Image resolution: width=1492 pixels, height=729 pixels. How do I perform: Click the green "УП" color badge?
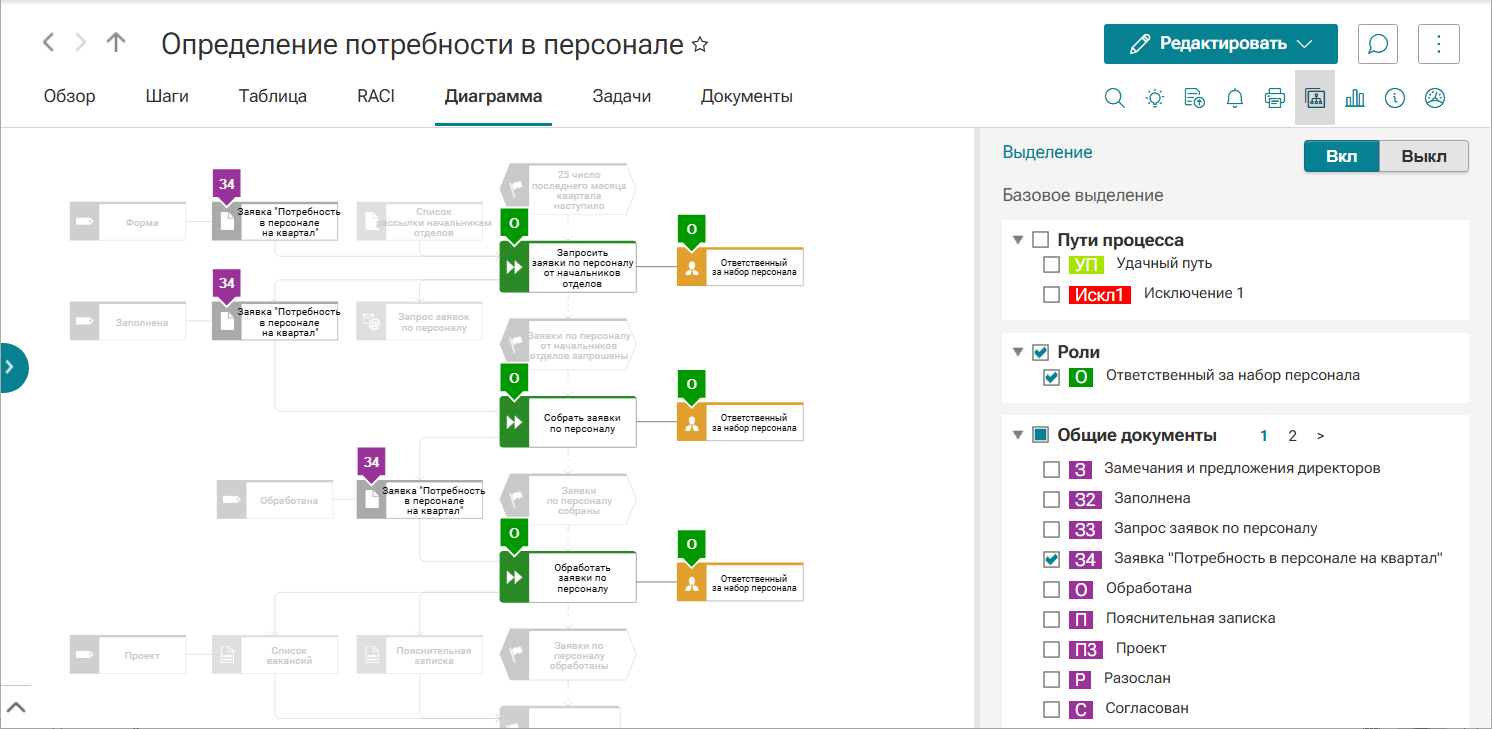click(x=1087, y=264)
